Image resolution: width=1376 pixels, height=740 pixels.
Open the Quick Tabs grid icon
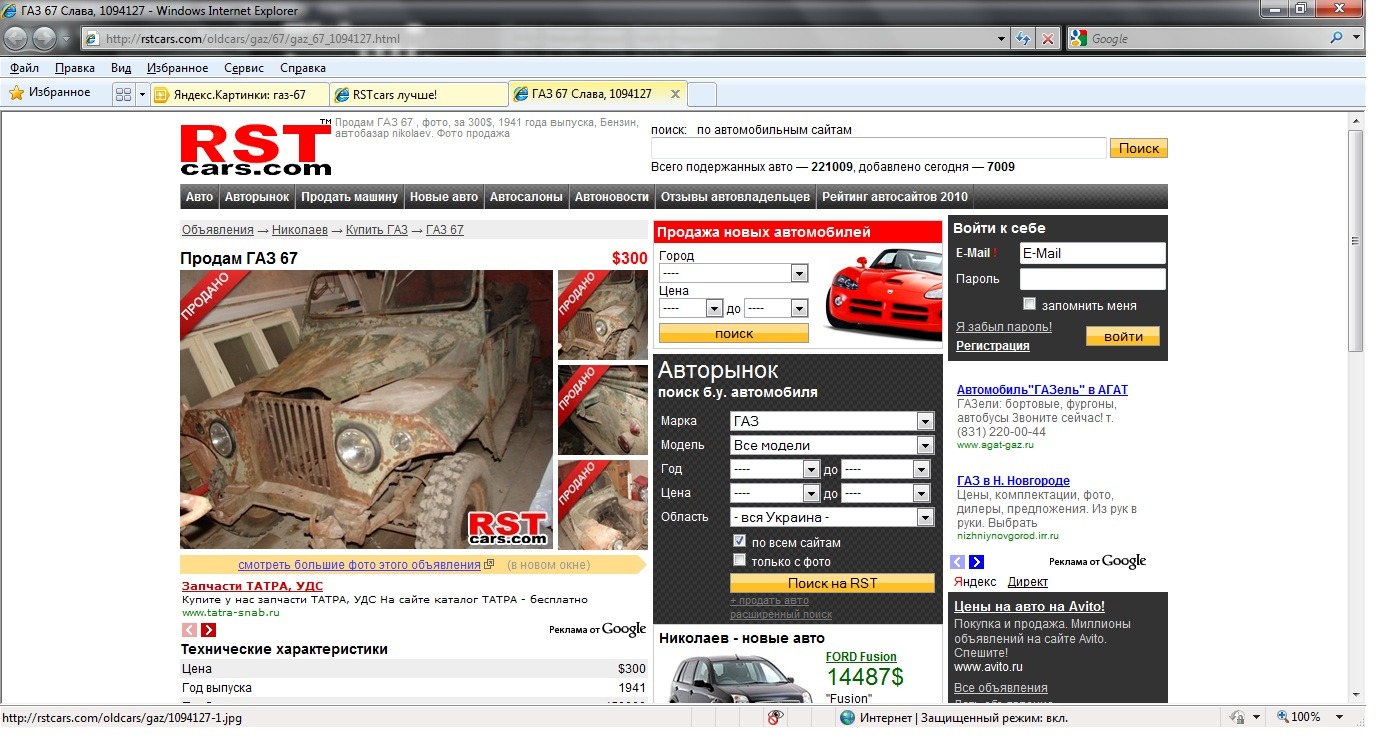tap(124, 94)
